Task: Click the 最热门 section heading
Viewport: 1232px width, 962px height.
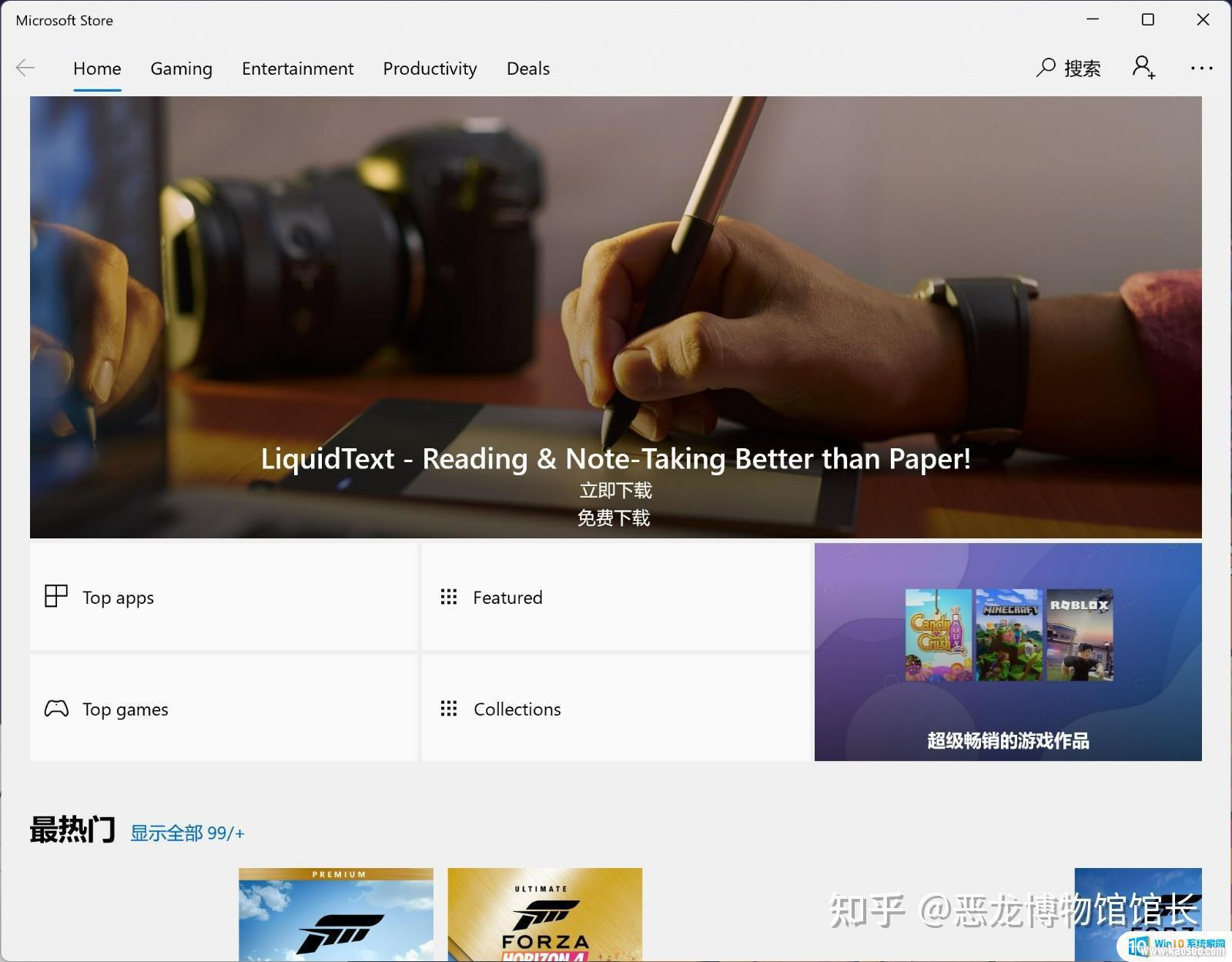Action: [x=72, y=830]
